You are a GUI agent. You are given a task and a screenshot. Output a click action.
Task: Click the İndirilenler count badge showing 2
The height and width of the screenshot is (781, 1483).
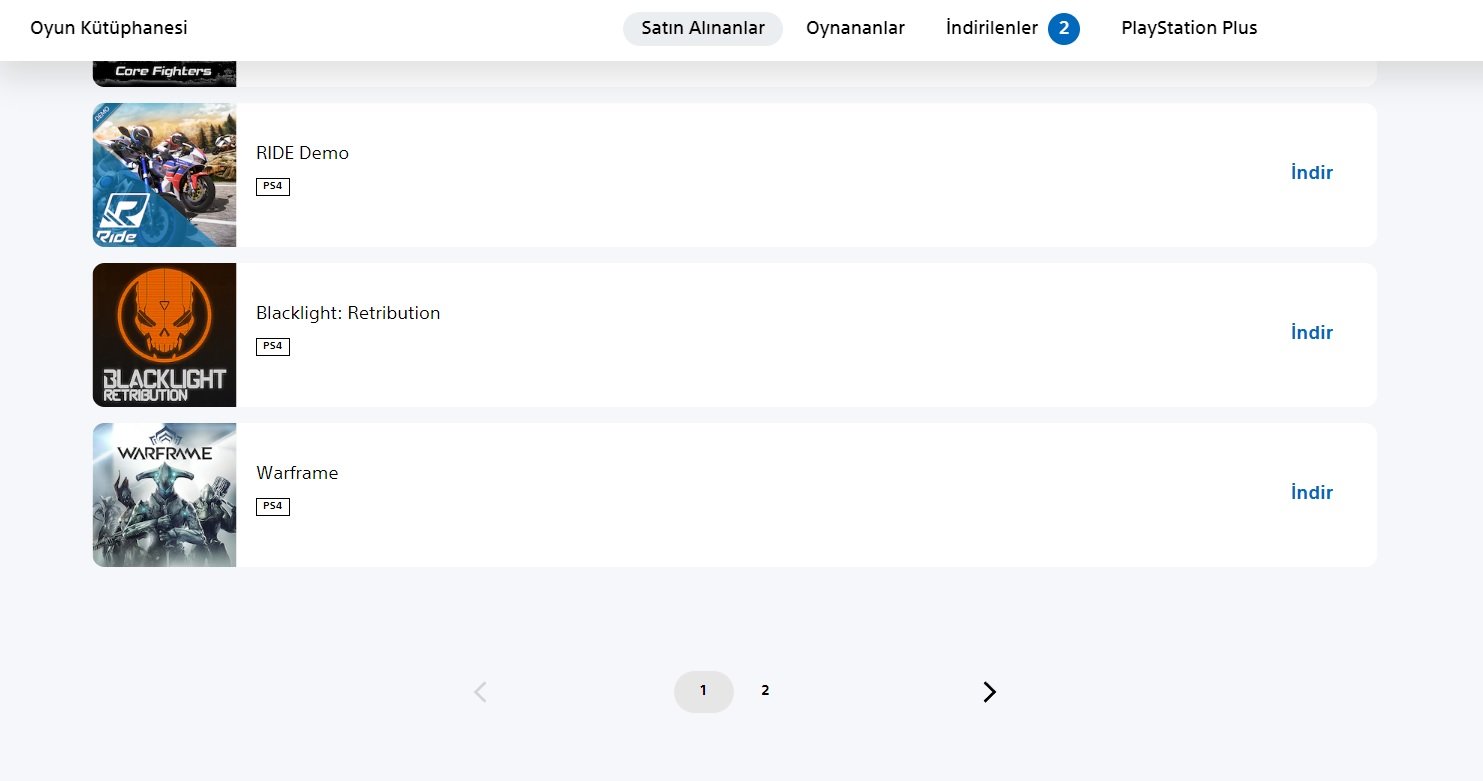(x=1064, y=29)
